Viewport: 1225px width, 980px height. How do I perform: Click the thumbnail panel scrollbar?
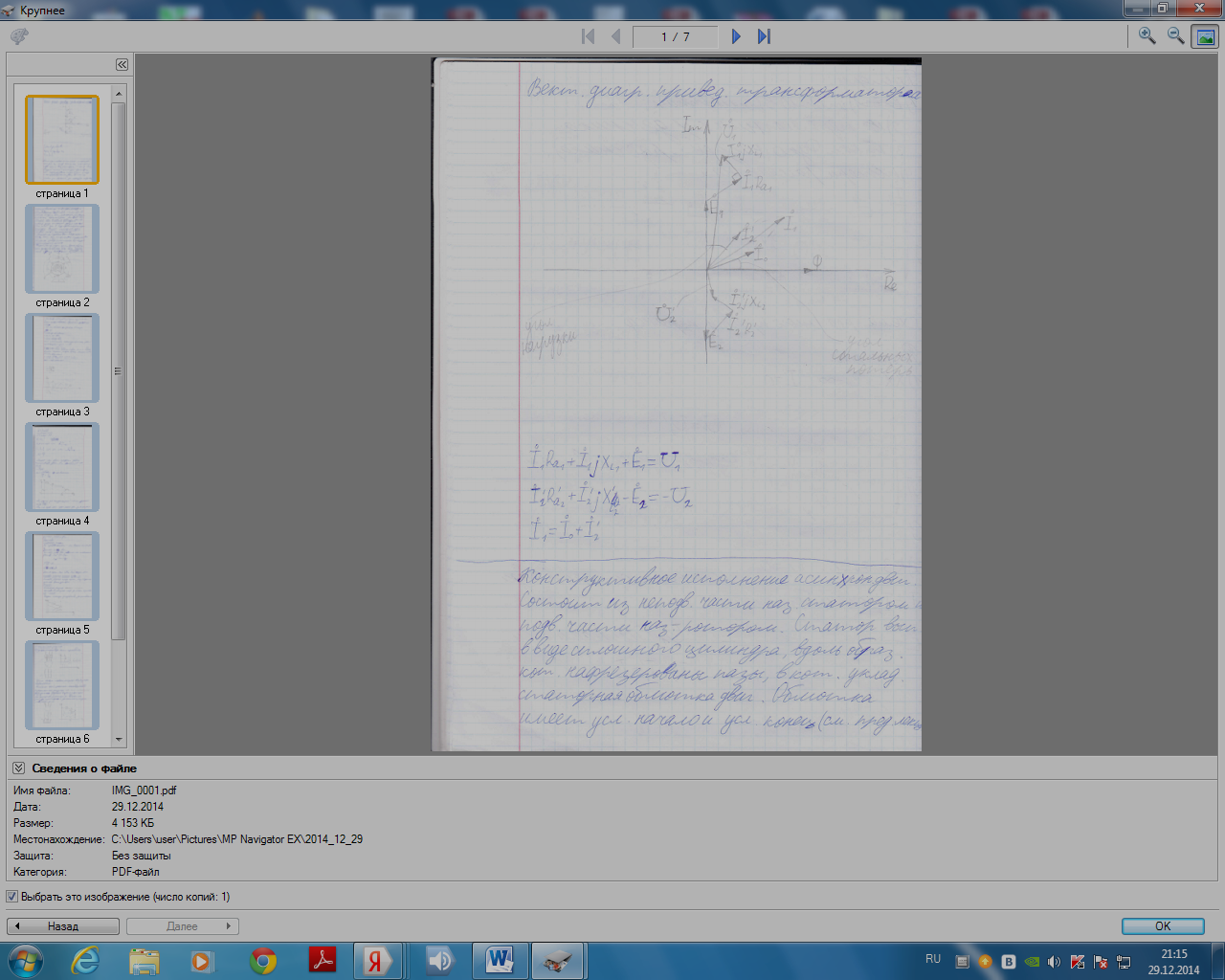coord(119,370)
